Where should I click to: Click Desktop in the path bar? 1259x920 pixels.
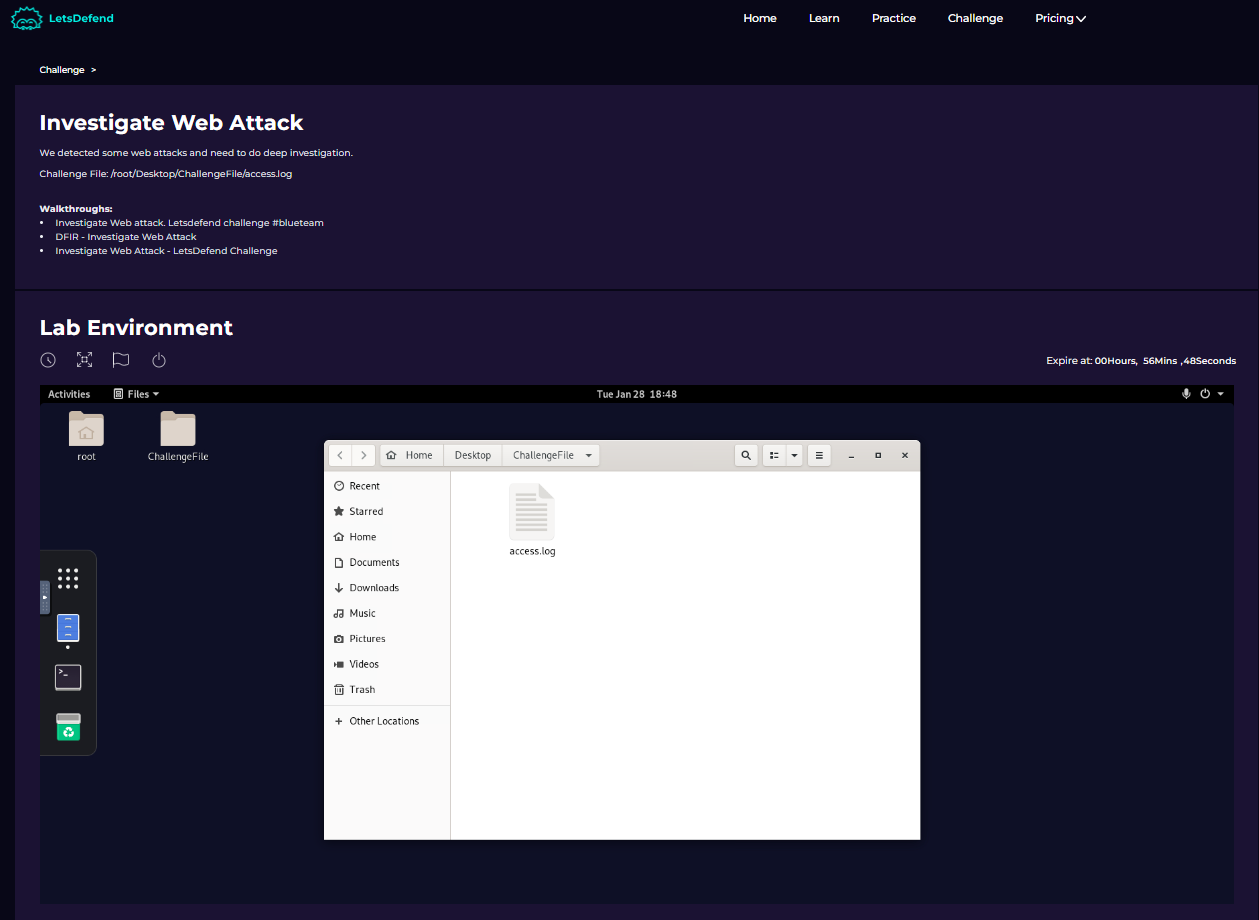click(x=473, y=455)
